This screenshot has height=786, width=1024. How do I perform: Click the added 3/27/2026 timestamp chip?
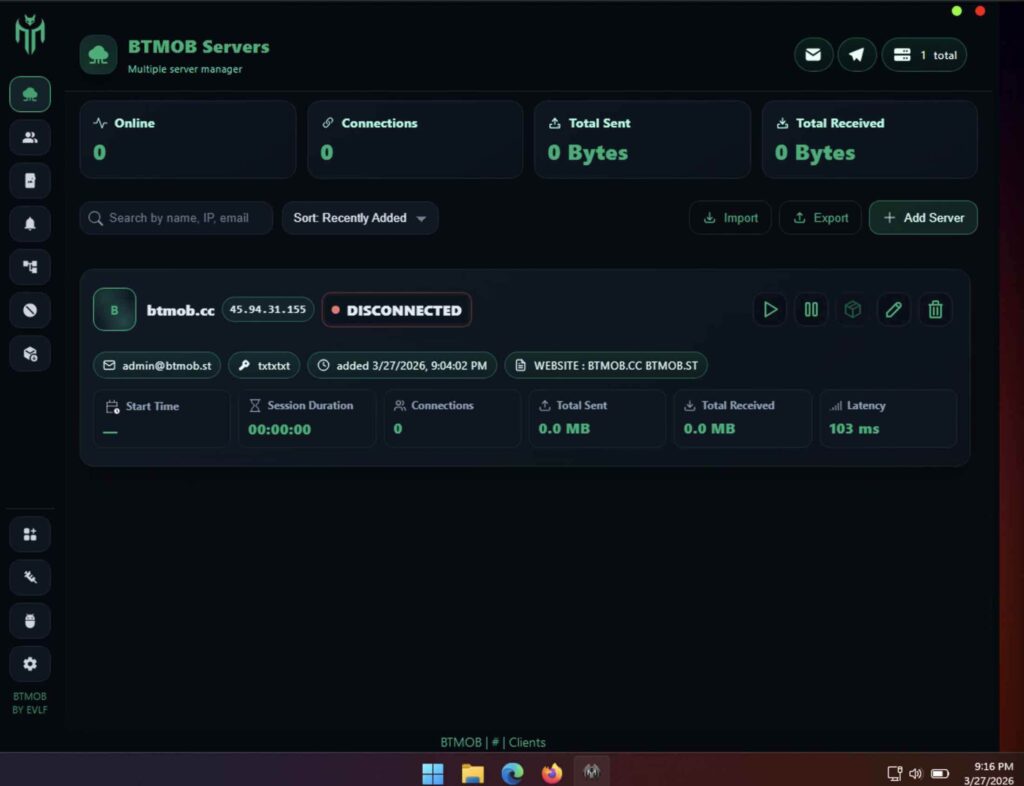pyautogui.click(x=402, y=366)
